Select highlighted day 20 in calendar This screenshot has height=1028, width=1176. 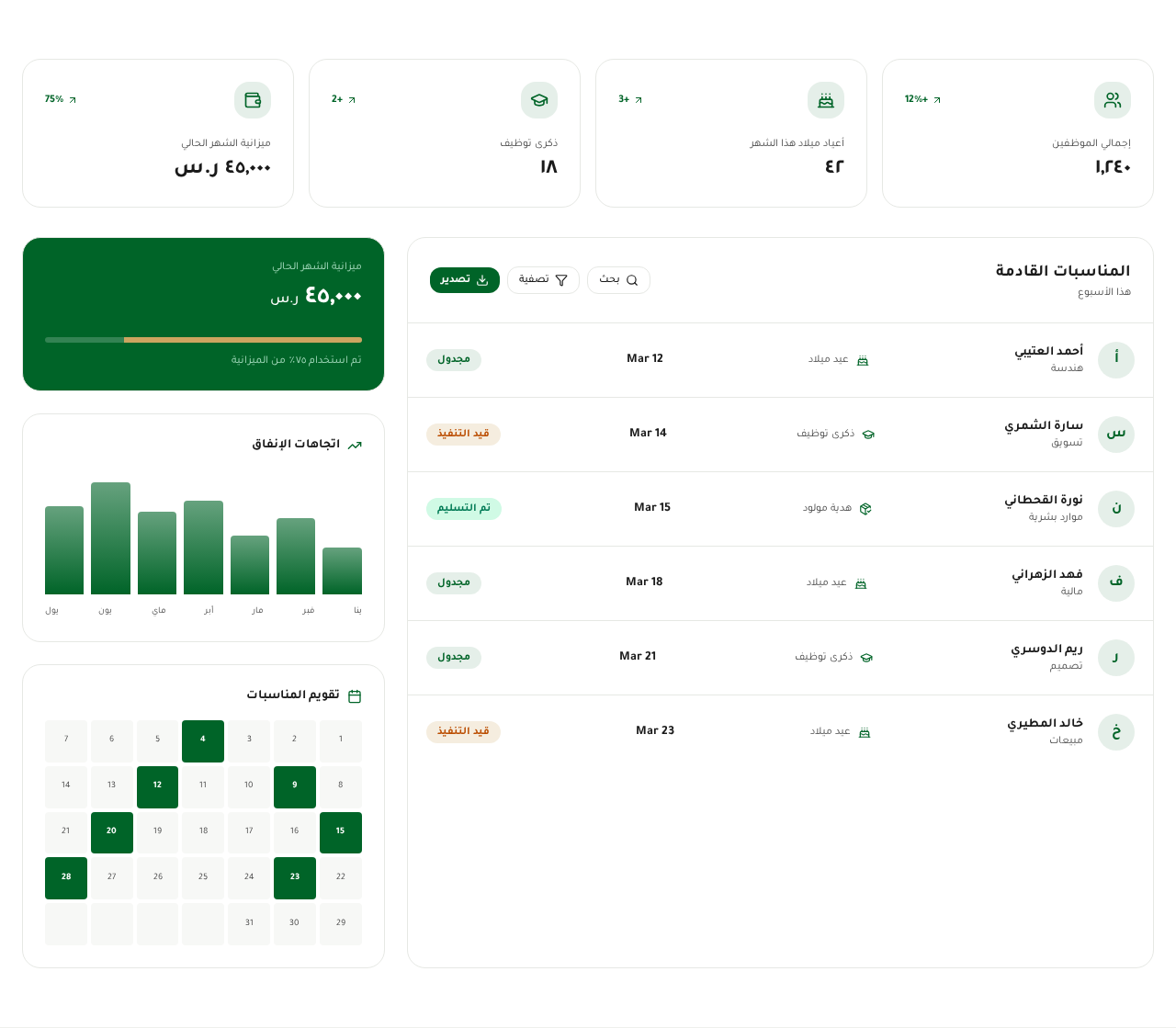112,833
